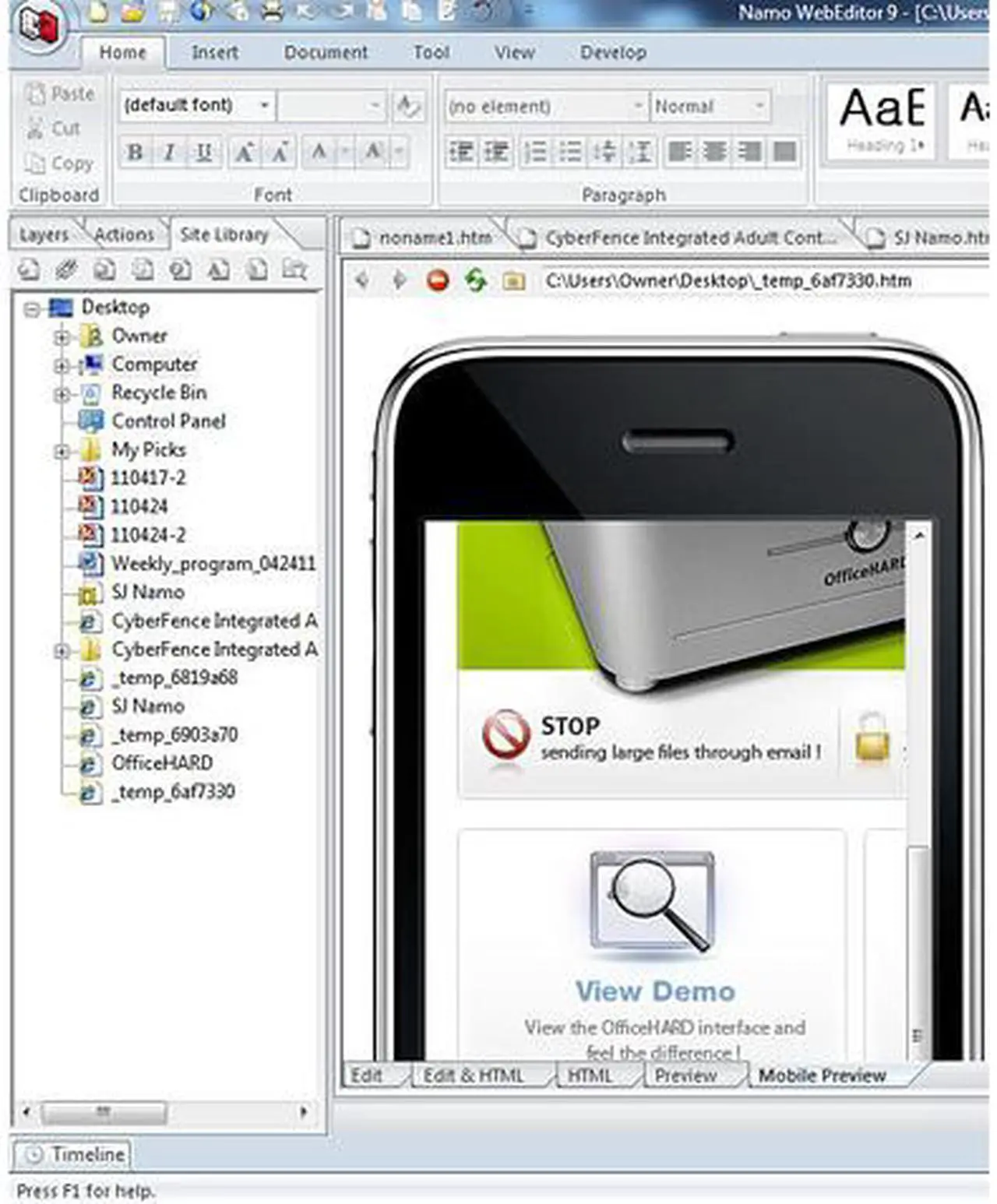
Task: Click the Site Library horizontal scrollbar thumb
Action: click(104, 1111)
